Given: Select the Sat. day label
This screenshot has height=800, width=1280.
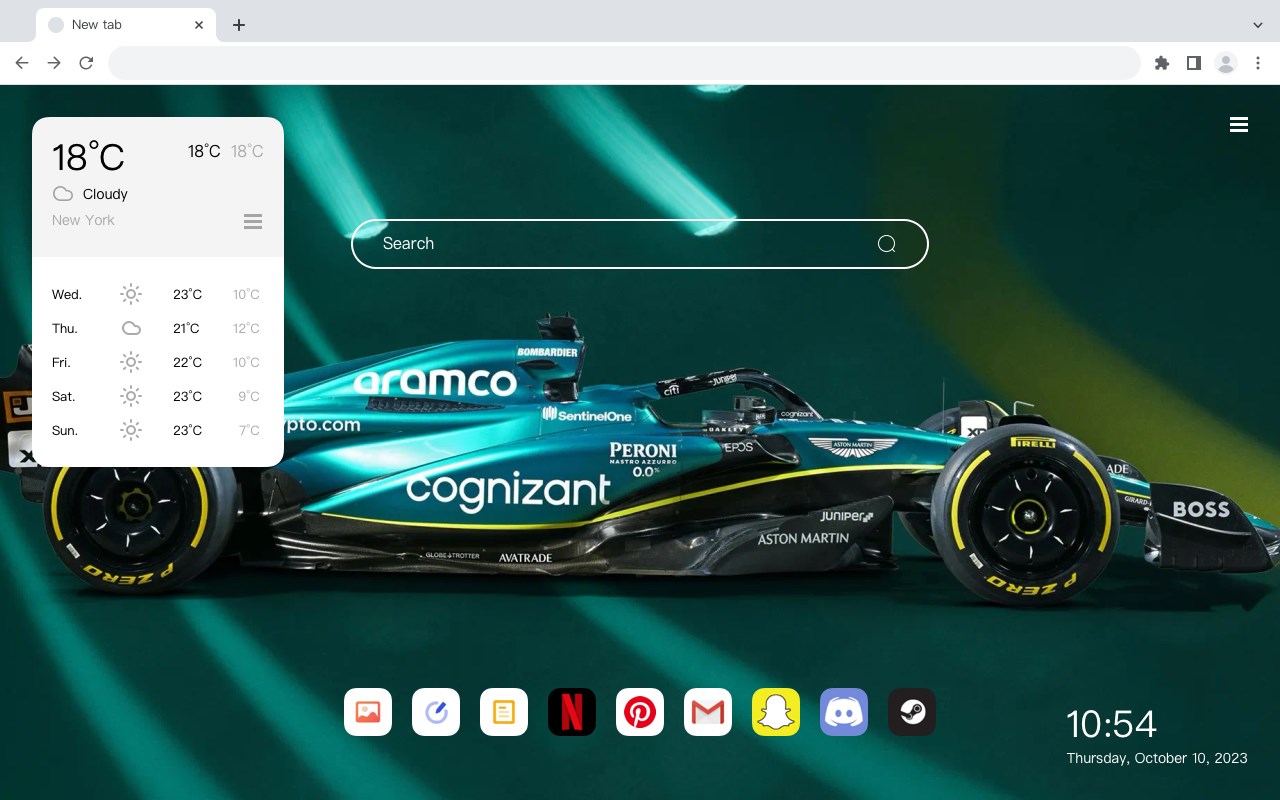Looking at the screenshot, I should point(64,396).
